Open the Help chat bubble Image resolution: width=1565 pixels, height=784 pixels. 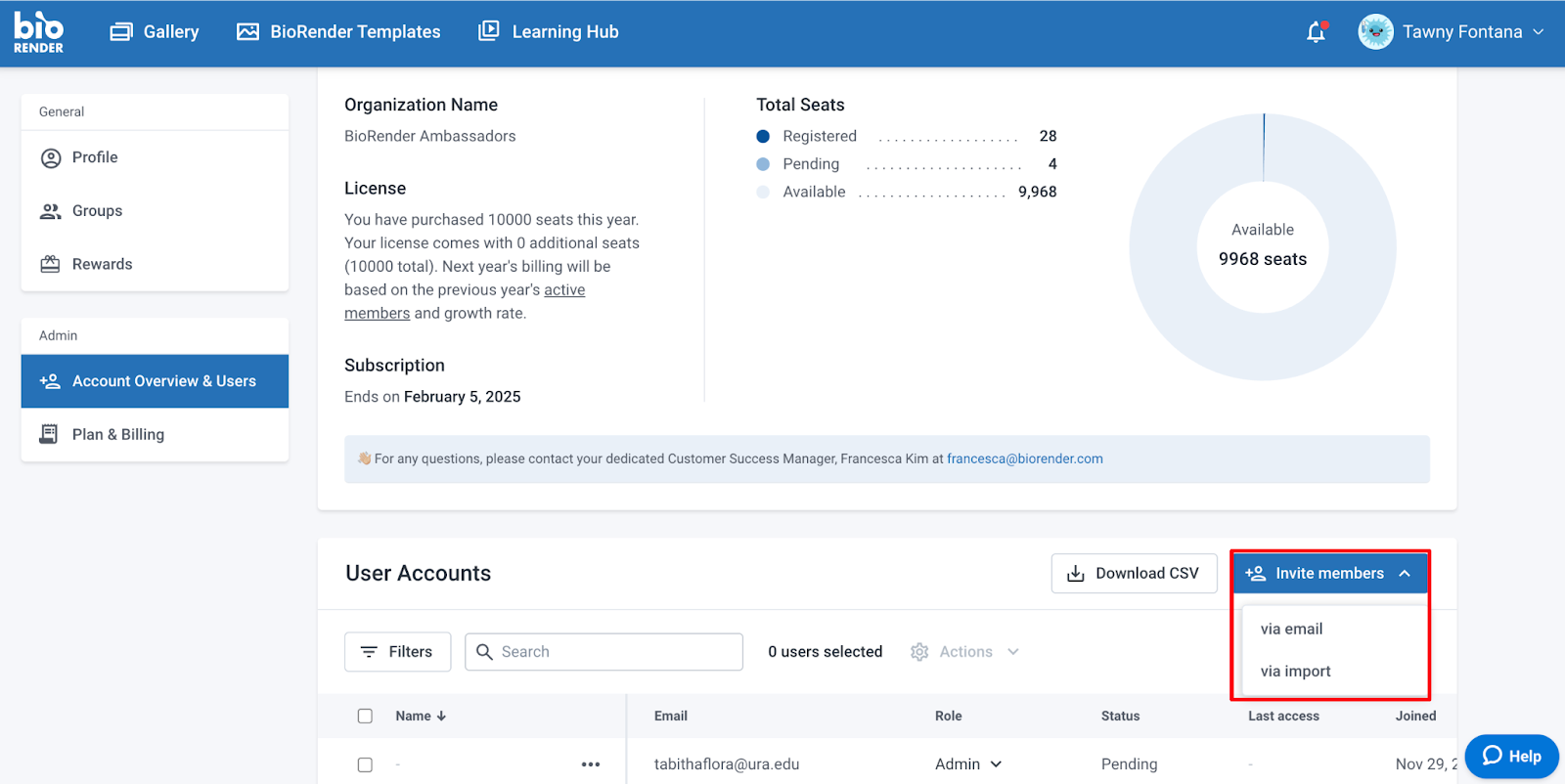point(1511,756)
